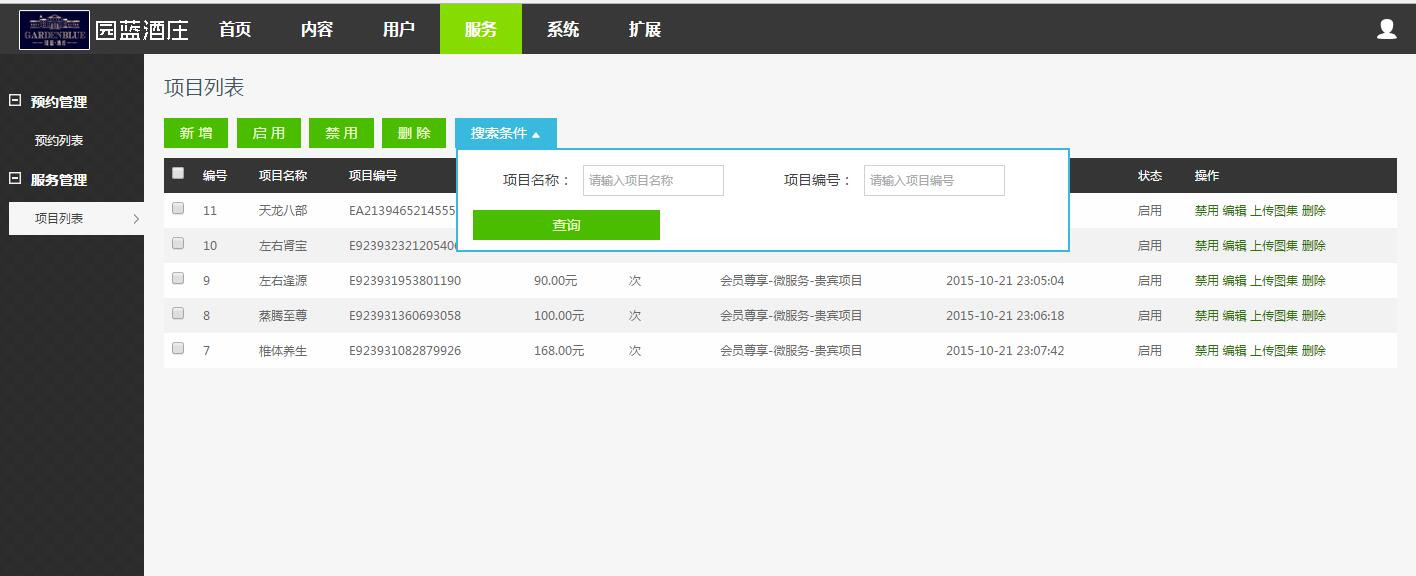The image size is (1416, 576).
Task: Select the checkbox for 椎体养生 row
Action: pyautogui.click(x=178, y=349)
